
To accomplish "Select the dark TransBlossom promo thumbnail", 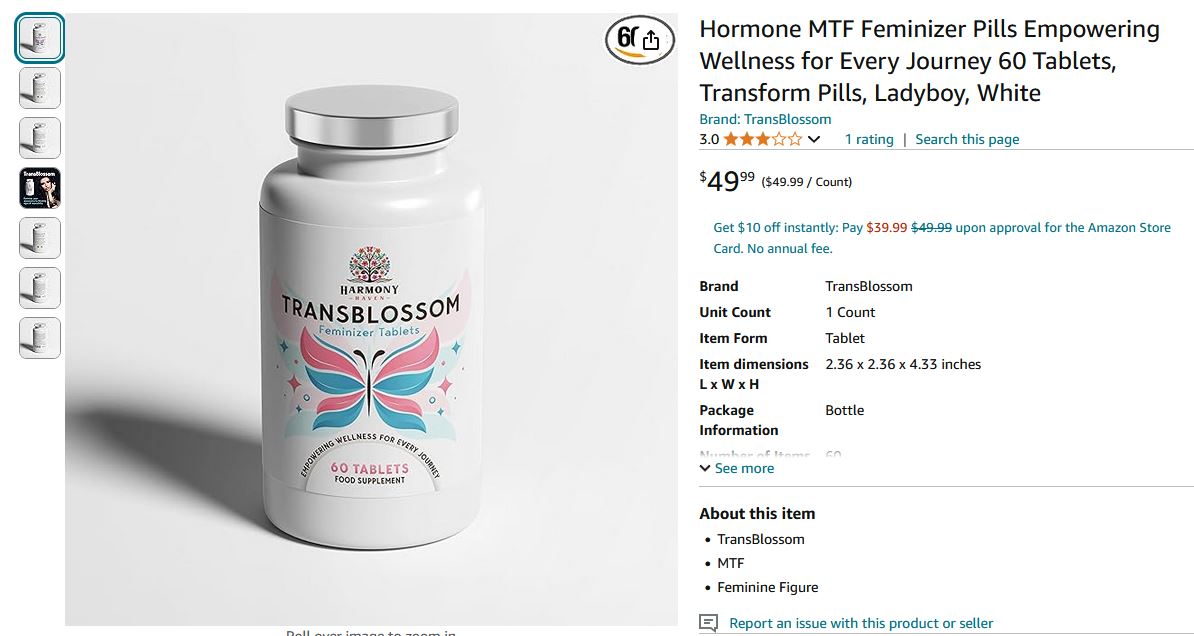I will [x=40, y=188].
